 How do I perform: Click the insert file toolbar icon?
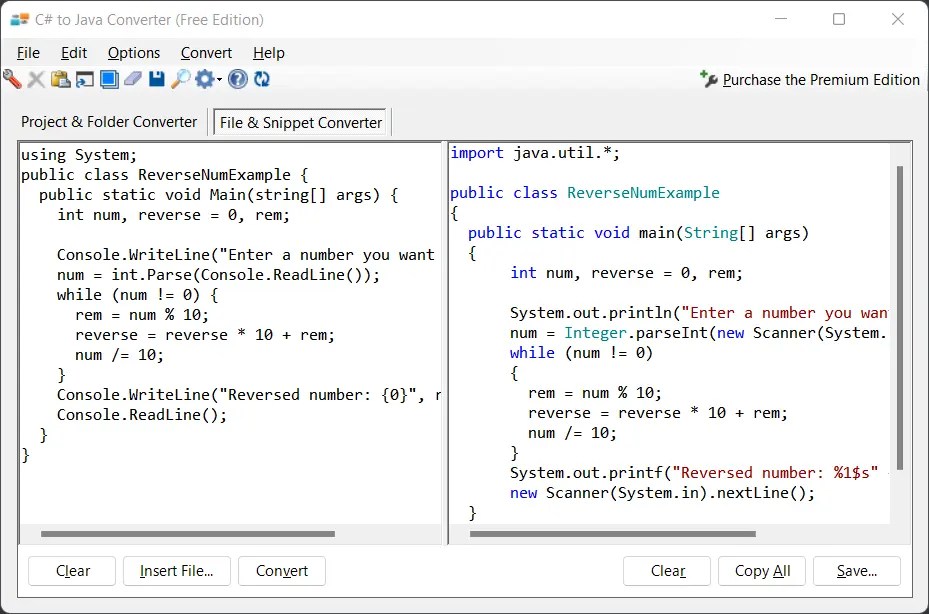(82, 78)
